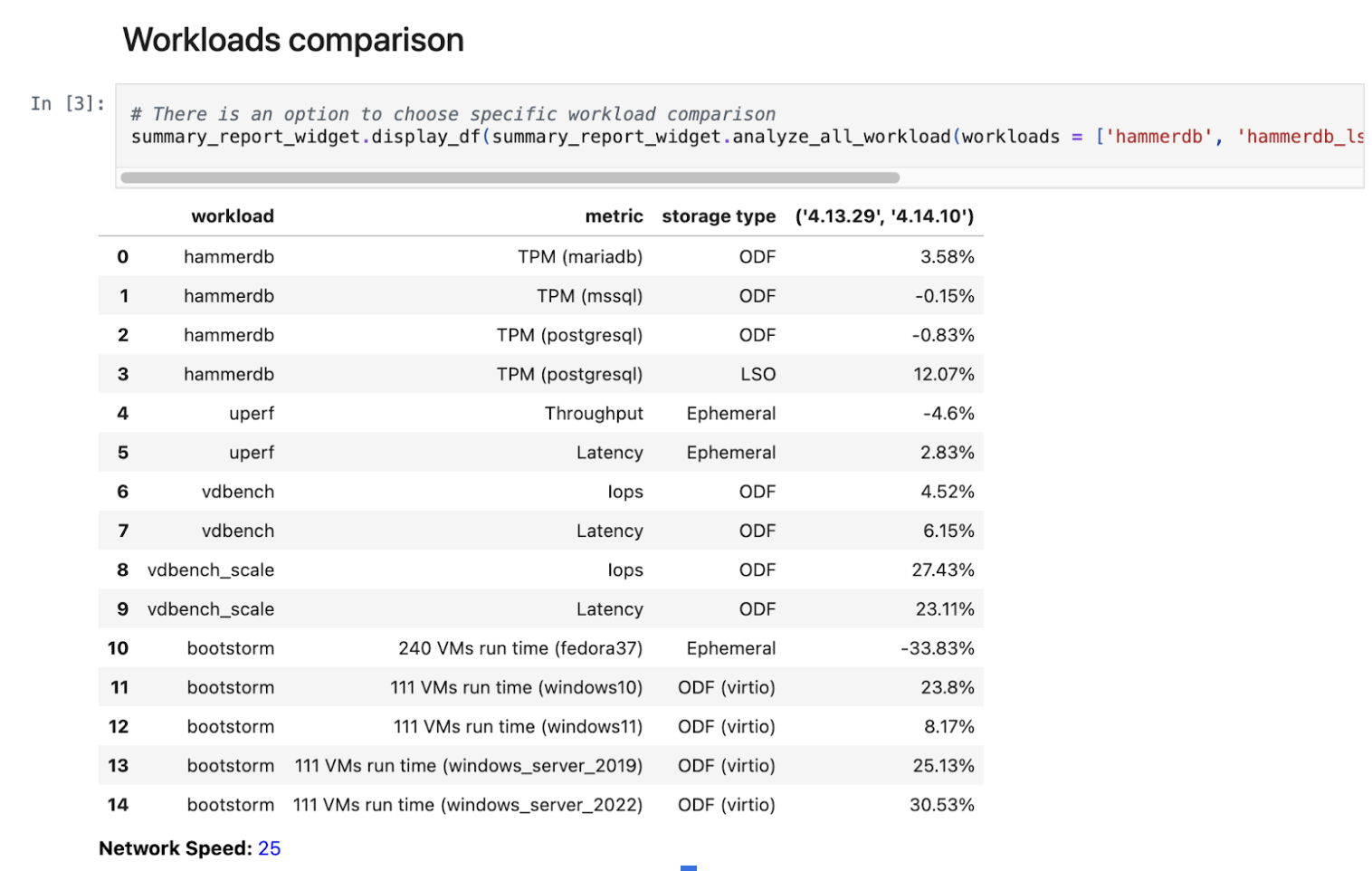Select the row index 14 cell

click(x=118, y=805)
